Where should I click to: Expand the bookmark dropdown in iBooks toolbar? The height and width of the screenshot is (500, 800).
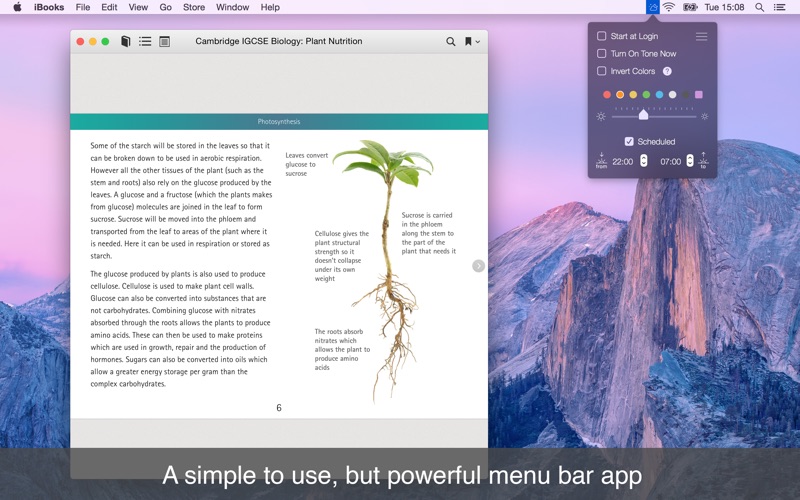pos(471,42)
